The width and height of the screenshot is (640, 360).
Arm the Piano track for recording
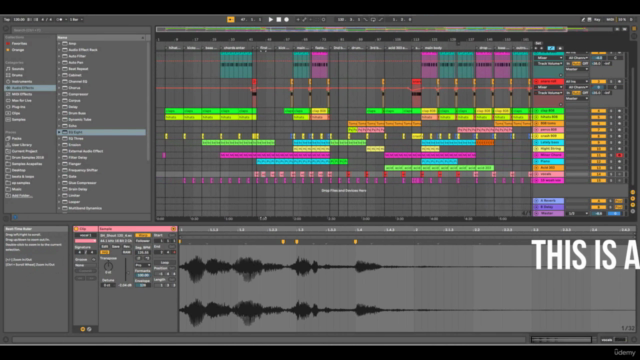pos(619,162)
